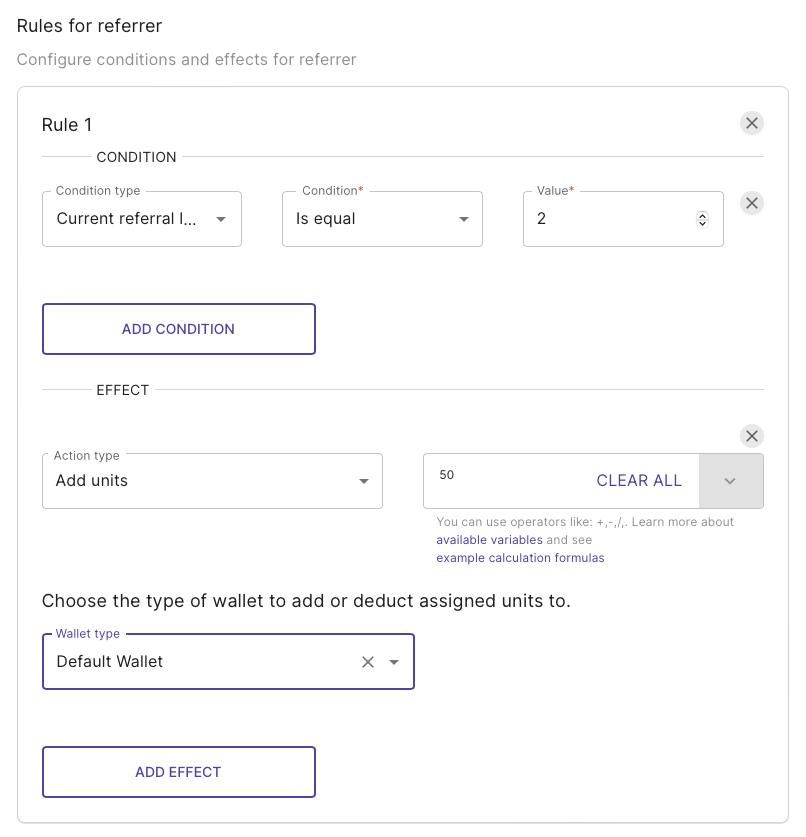Expand the formula field's grey chevron
806x837 pixels.
(730, 481)
